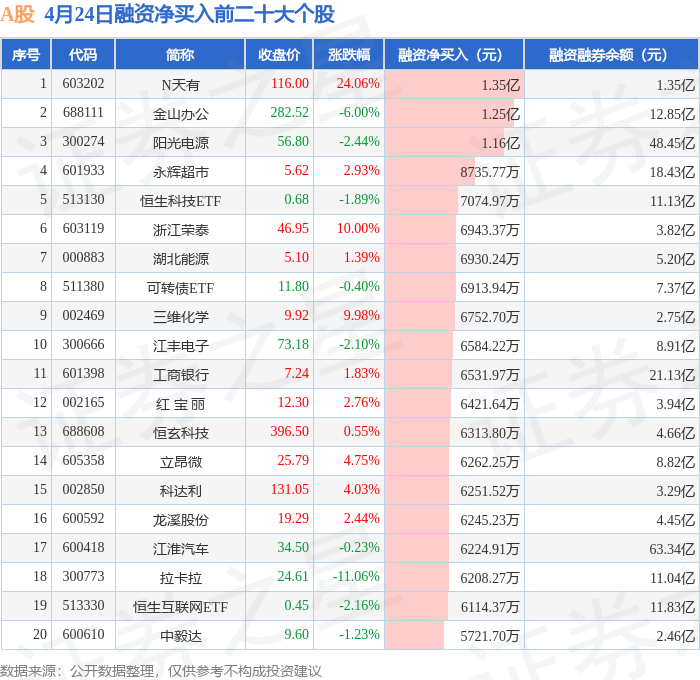Select stock name 中毅达

click(x=180, y=636)
